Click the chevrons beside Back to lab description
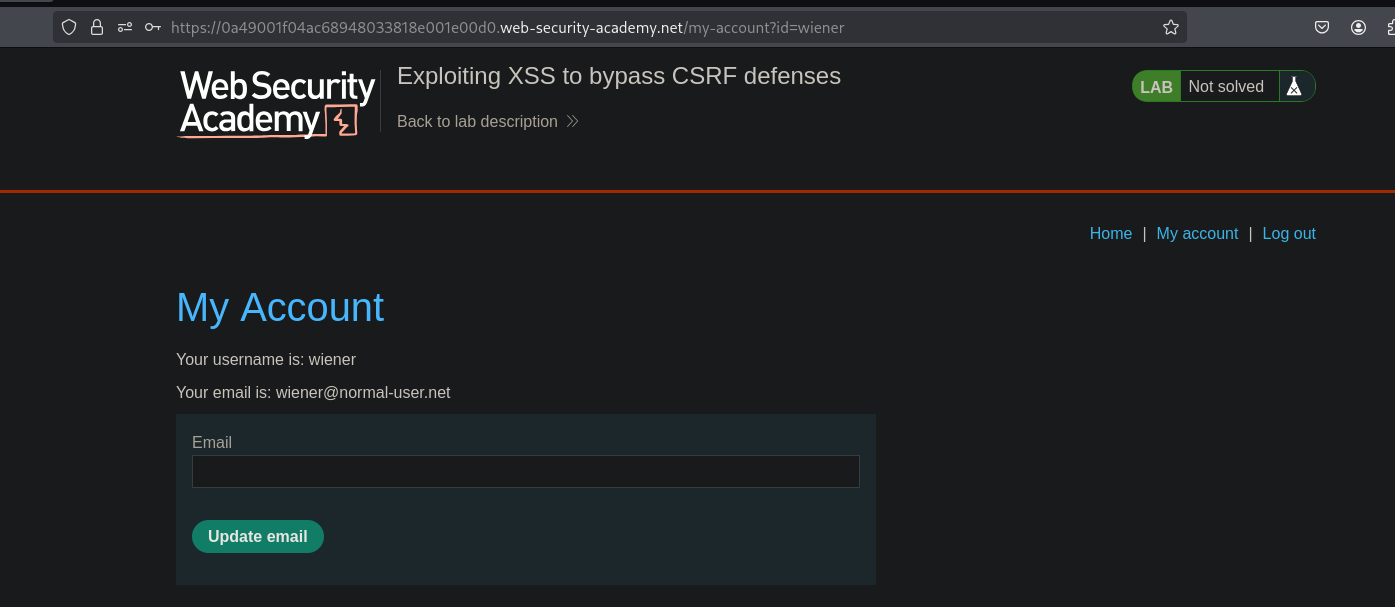 point(572,122)
